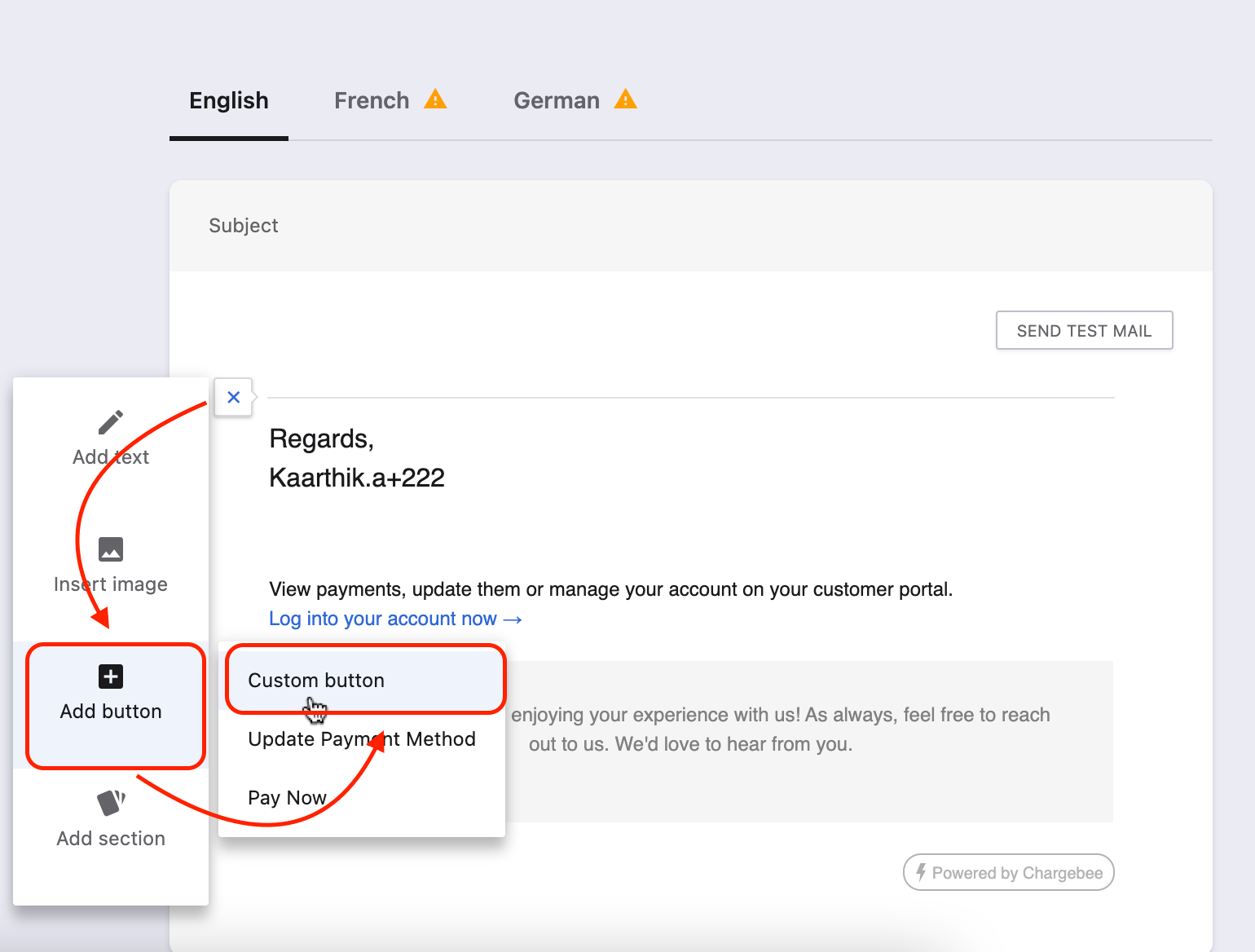Click the Powered by Chargebee text
Image resolution: width=1255 pixels, height=952 pixels.
[x=1017, y=873]
